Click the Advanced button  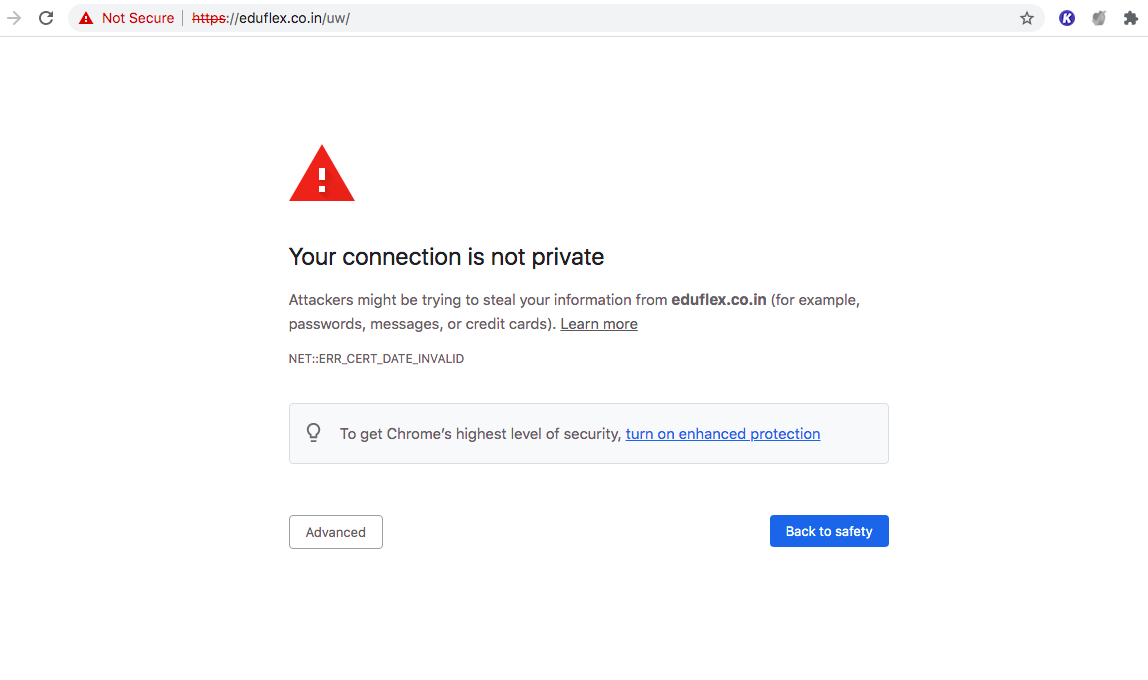coord(335,531)
